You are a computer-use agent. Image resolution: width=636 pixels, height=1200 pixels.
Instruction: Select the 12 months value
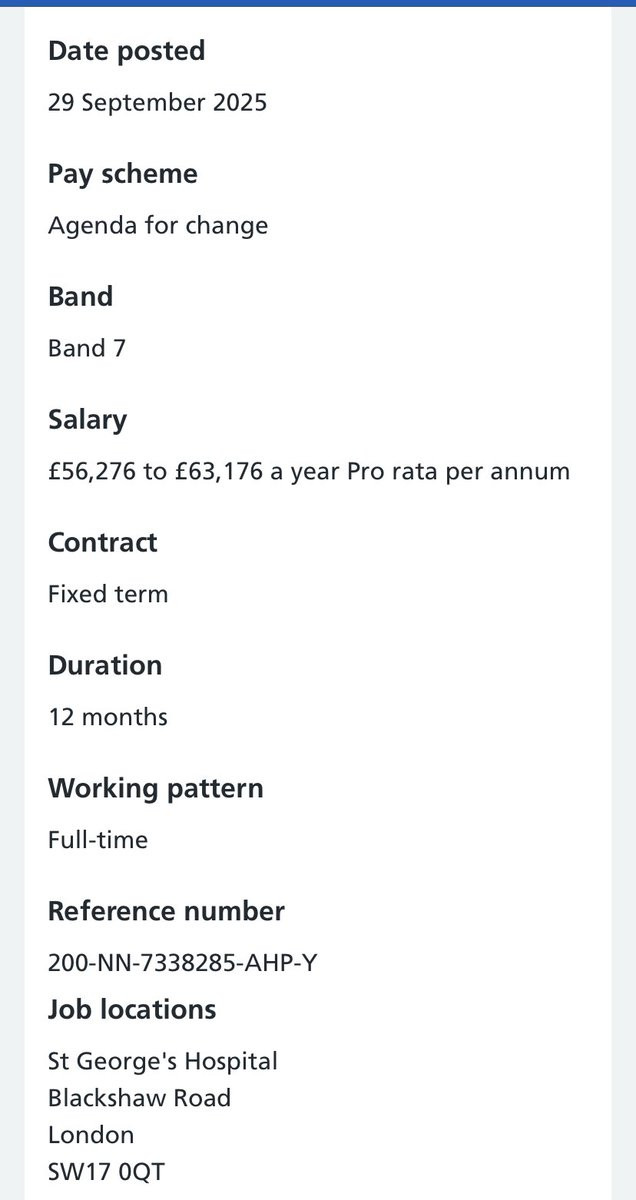tap(108, 717)
